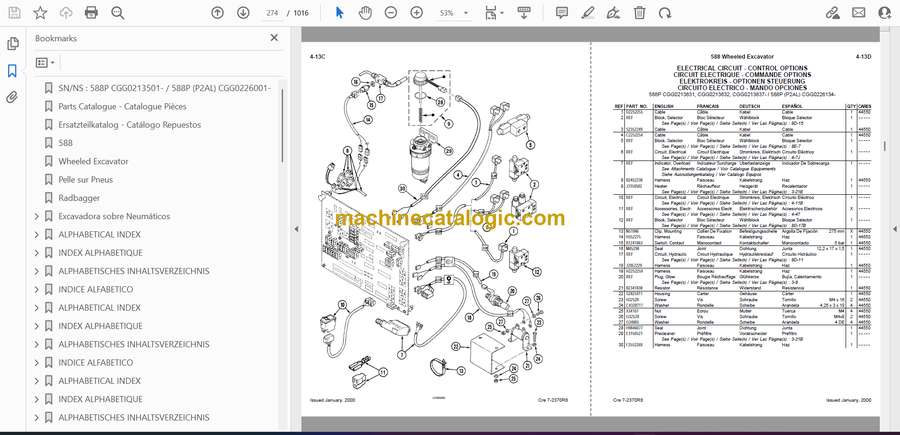
Task: Open the Parts Catalogue - Catalogue Pièces bookmark
Action: pos(122,106)
